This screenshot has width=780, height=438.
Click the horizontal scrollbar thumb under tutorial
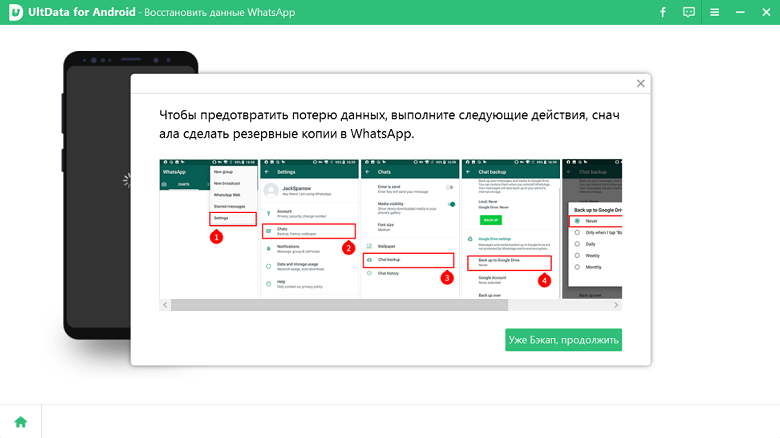coord(339,305)
